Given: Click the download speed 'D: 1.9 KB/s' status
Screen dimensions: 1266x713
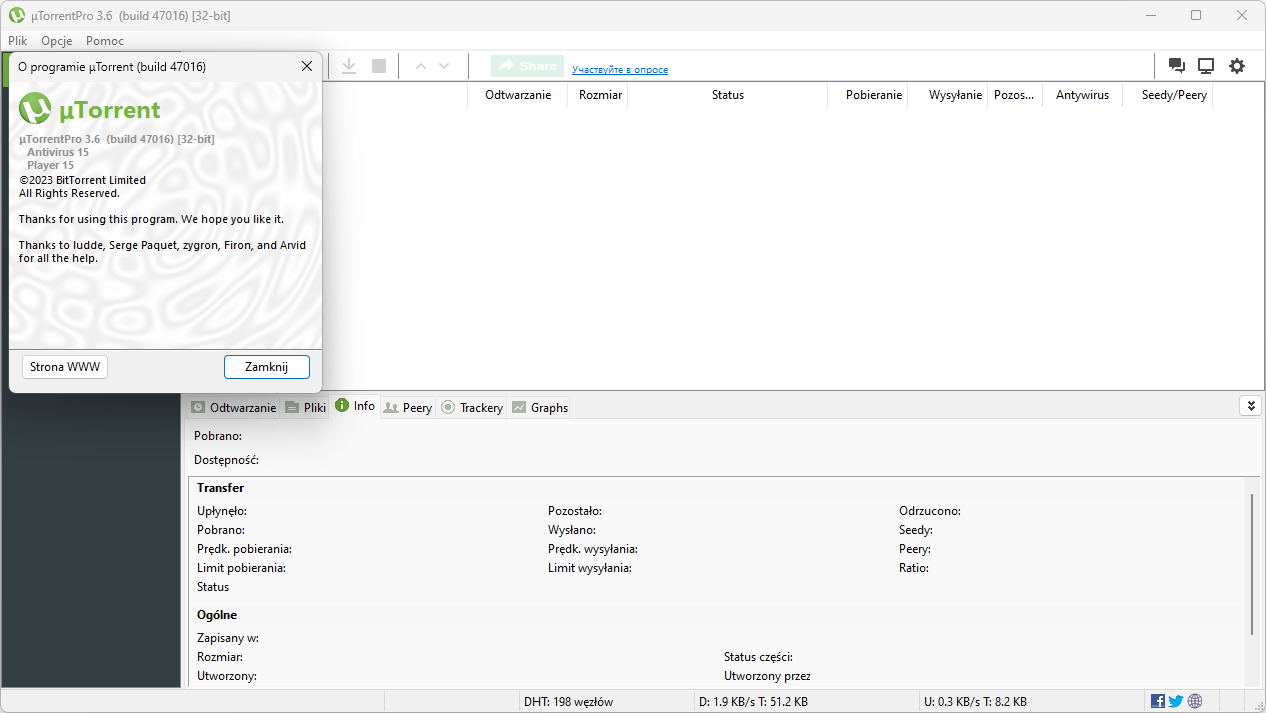Looking at the screenshot, I should pos(753,702).
